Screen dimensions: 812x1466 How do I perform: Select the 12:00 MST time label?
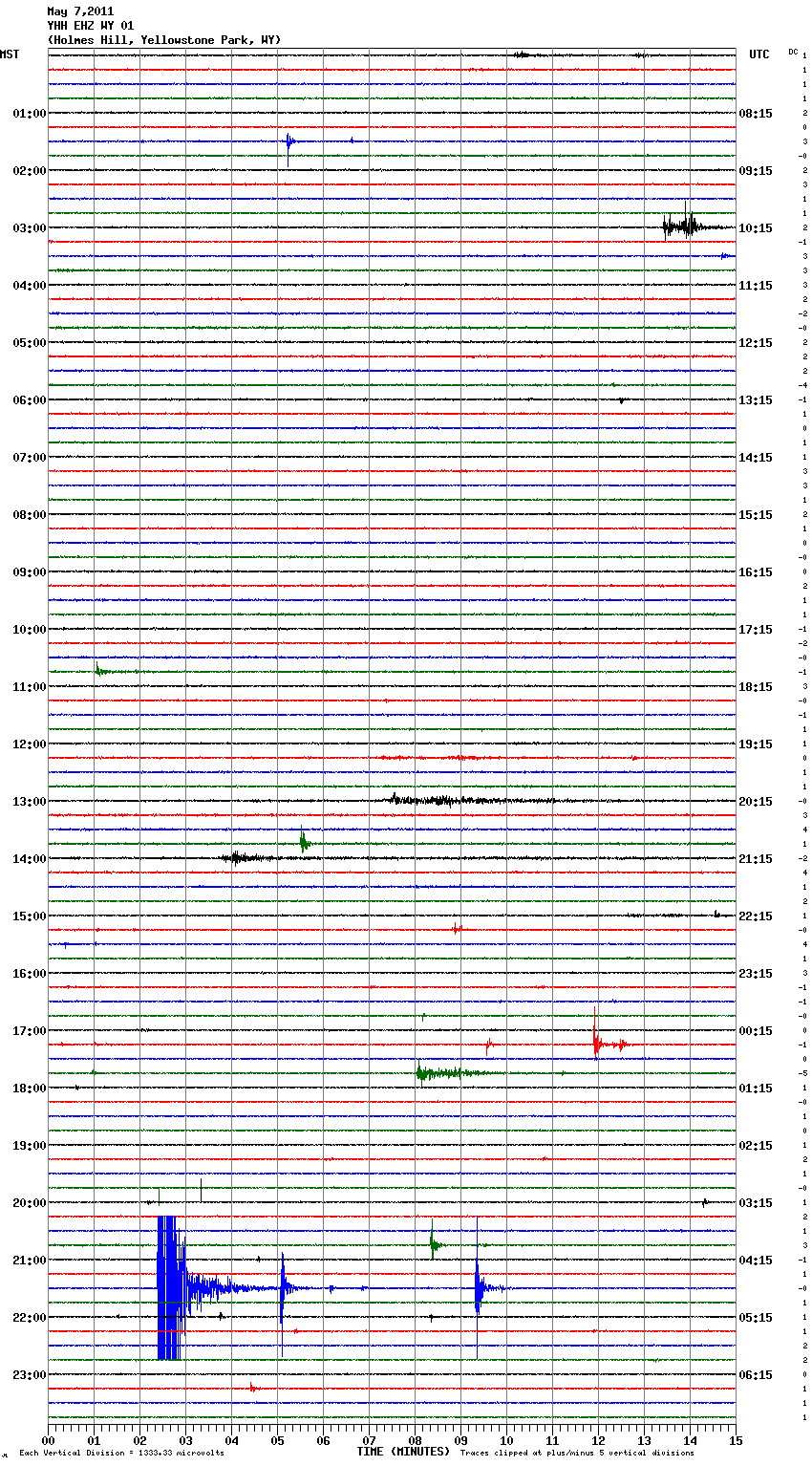pyautogui.click(x=30, y=744)
